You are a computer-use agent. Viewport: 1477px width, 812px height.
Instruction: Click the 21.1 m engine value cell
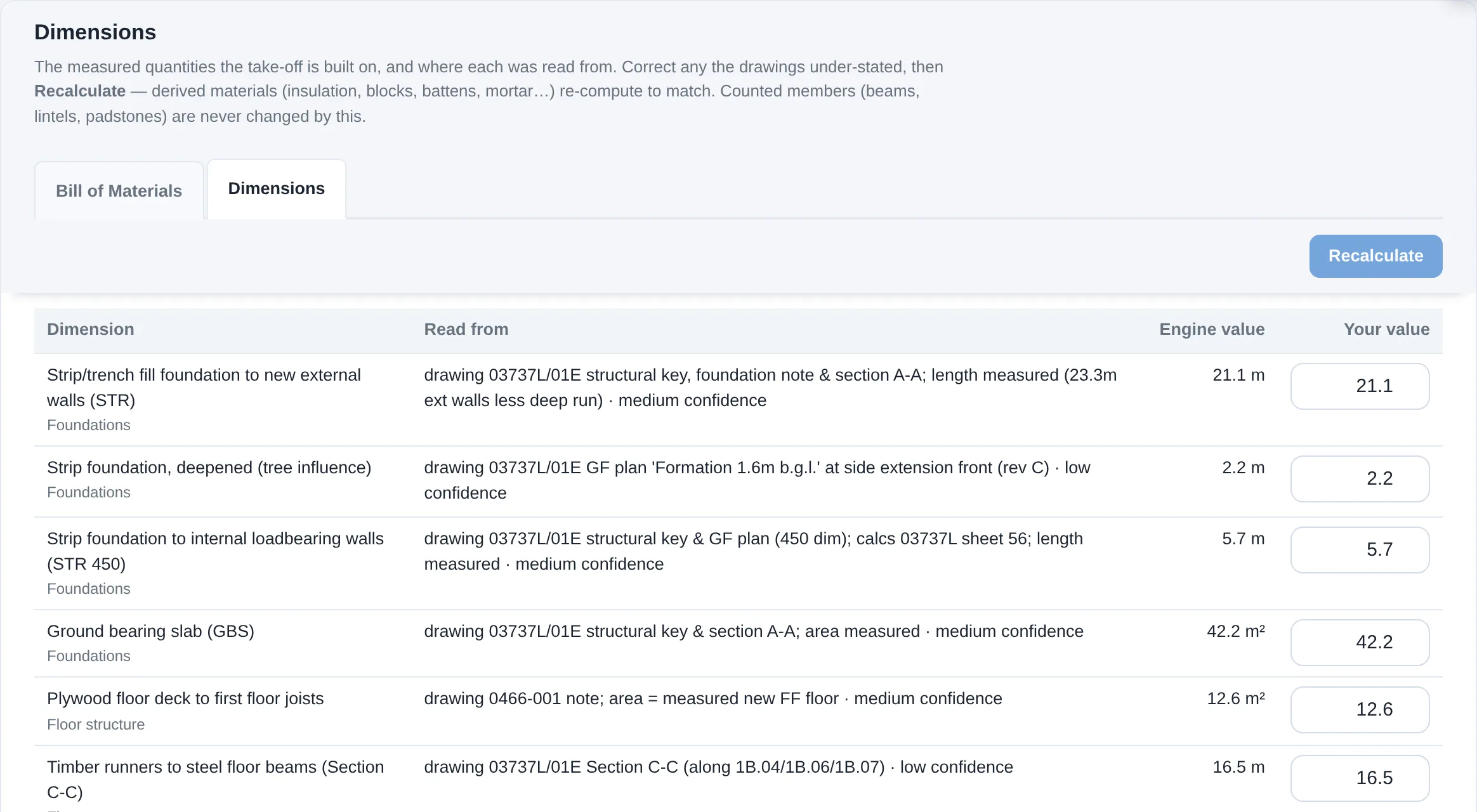(x=1238, y=375)
